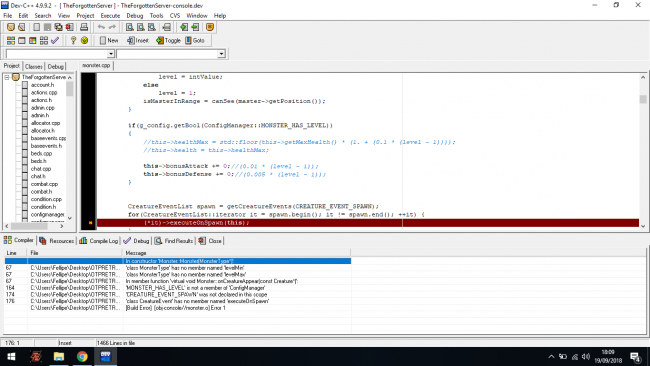Open Google Chrome from taskbar
650x366 pixels.
(82, 356)
